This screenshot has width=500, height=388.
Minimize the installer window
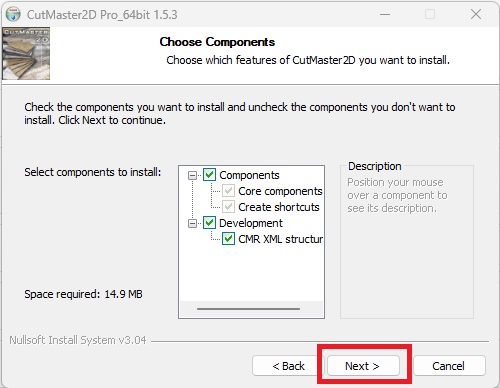pyautogui.click(x=385, y=14)
